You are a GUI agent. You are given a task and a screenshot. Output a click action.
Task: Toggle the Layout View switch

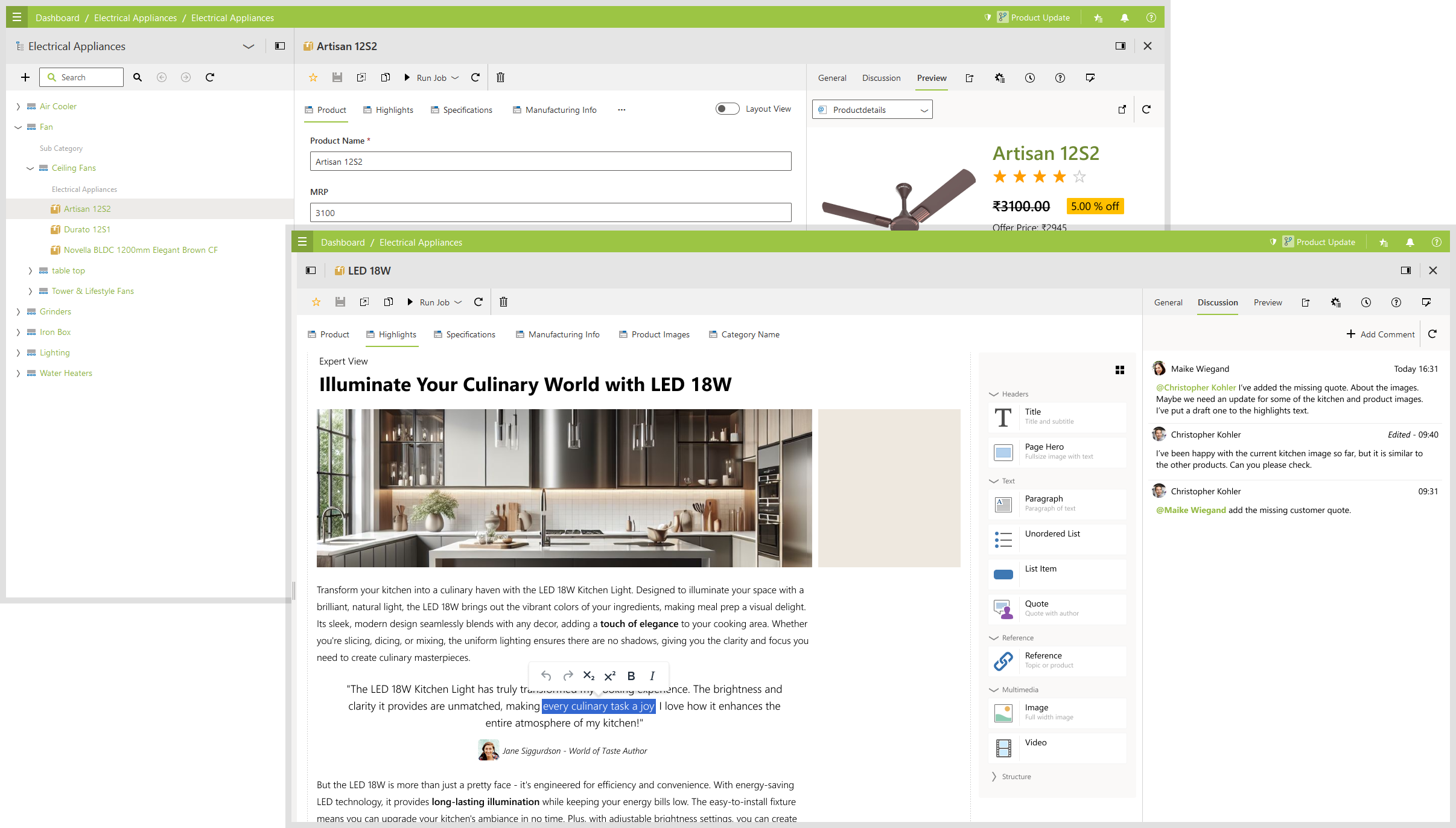[x=727, y=109]
